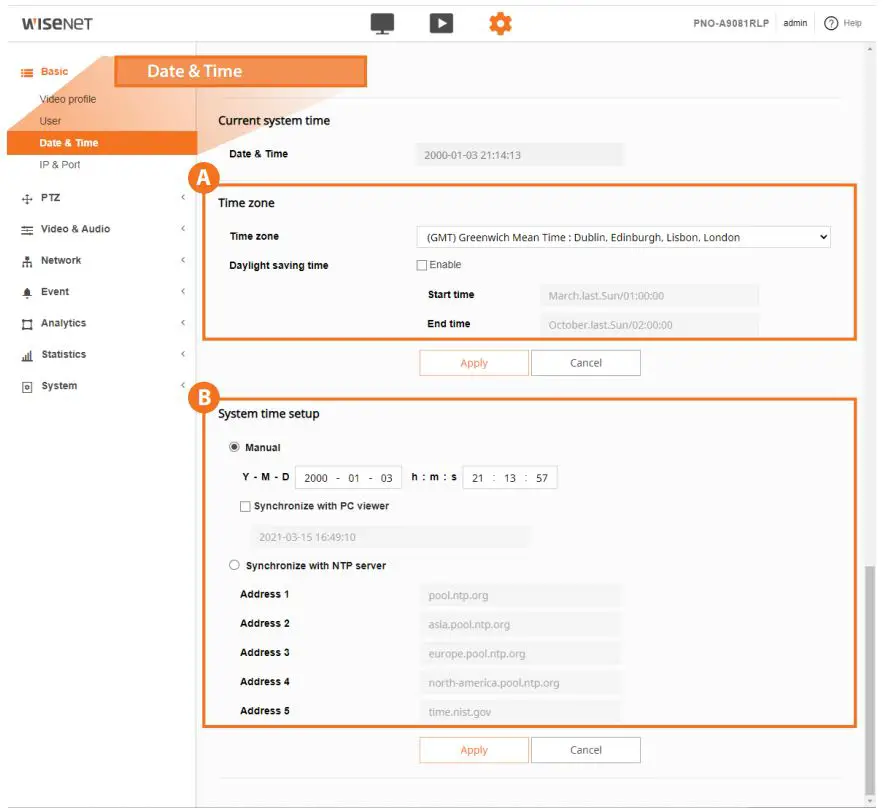Viewport: 884px width, 810px height.
Task: Open the playback view icon
Action: pyautogui.click(x=441, y=23)
